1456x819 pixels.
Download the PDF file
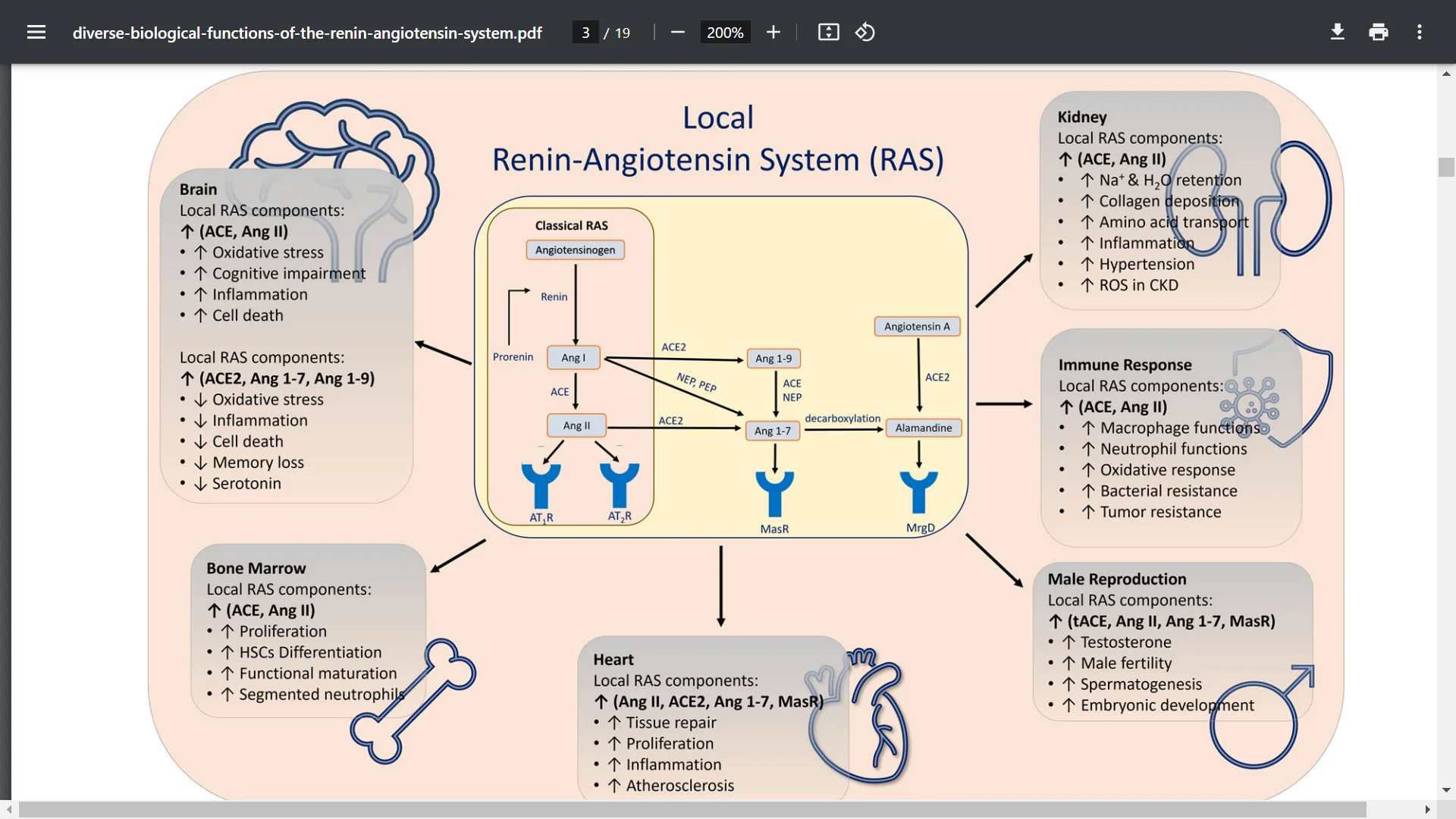[x=1337, y=32]
